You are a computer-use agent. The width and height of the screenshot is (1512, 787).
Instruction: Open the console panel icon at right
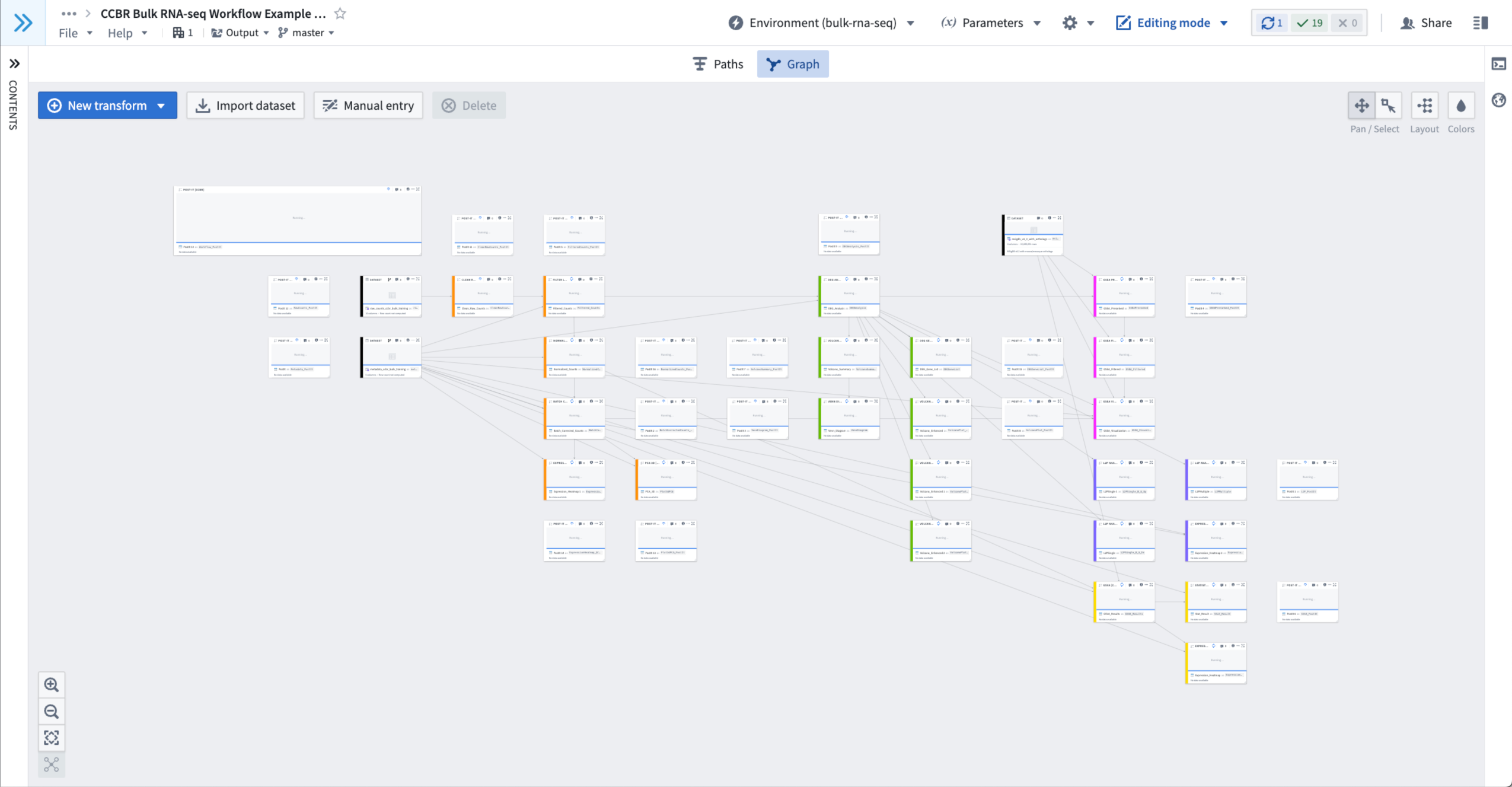tap(1498, 64)
